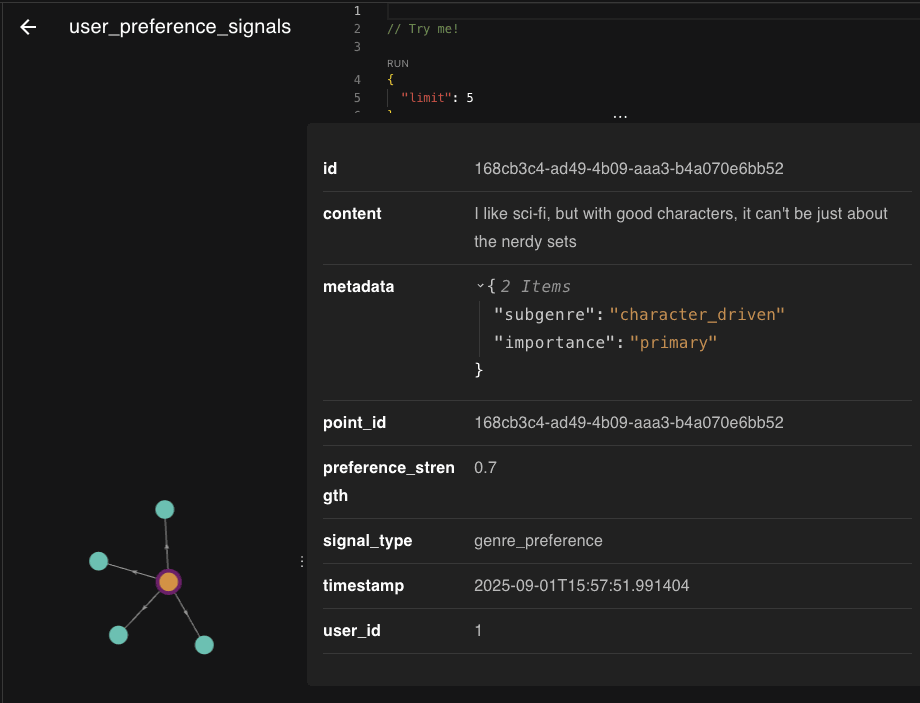Click the "subgenre" metadata key

[544, 315]
